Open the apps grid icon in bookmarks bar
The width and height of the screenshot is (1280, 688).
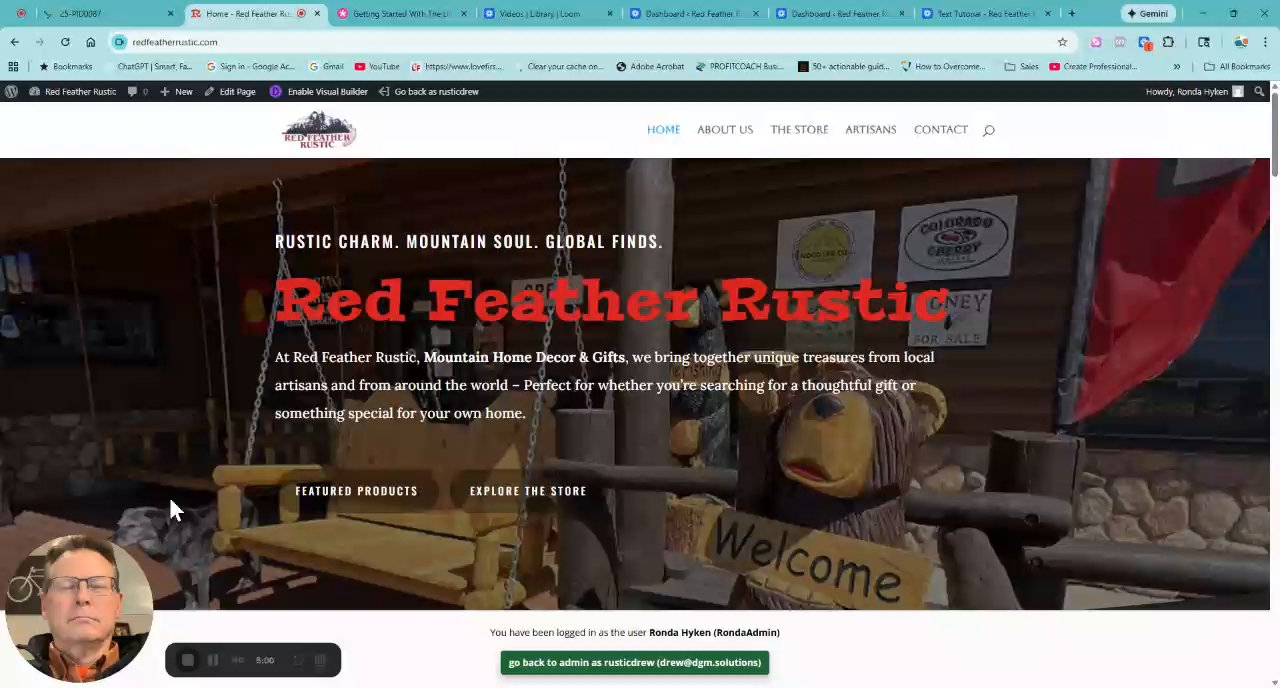[13, 67]
